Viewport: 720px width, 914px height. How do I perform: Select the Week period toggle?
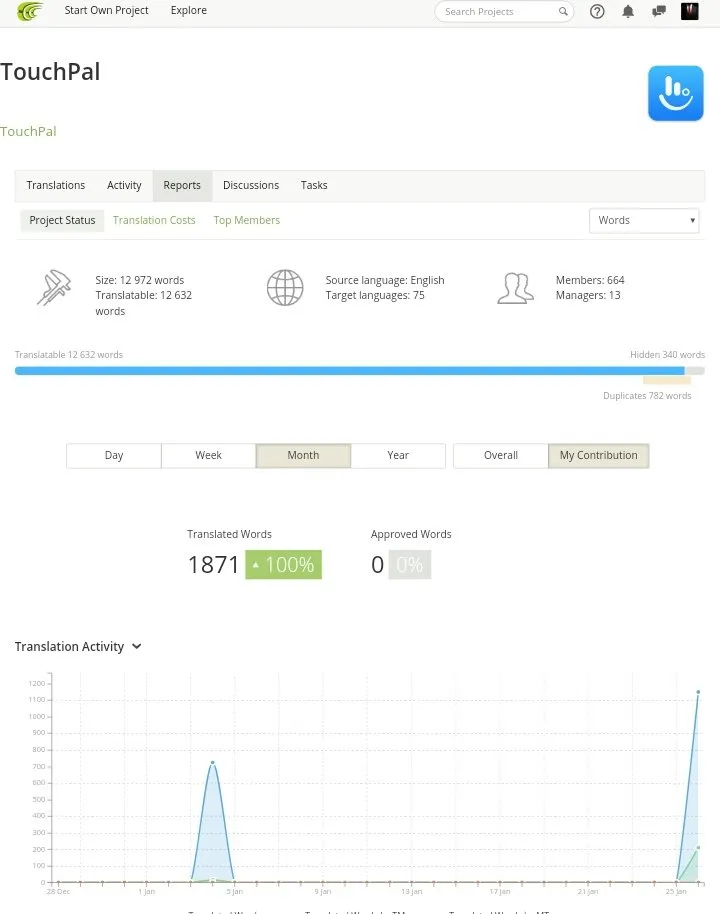click(x=208, y=455)
